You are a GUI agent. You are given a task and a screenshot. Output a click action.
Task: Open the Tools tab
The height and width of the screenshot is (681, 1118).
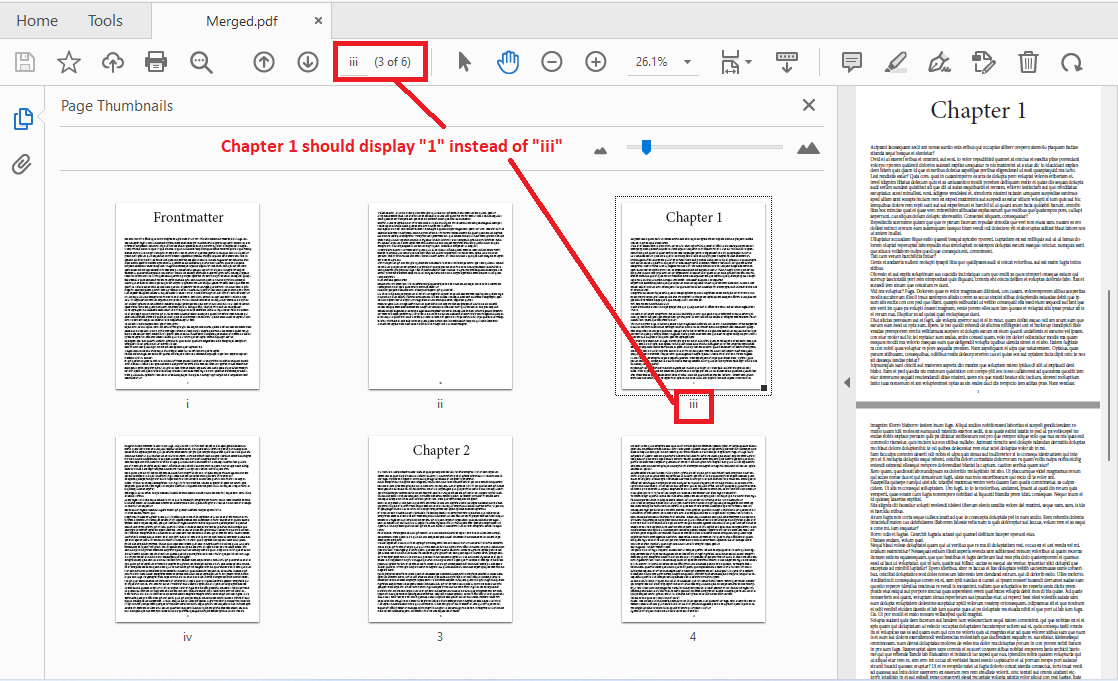pos(105,19)
